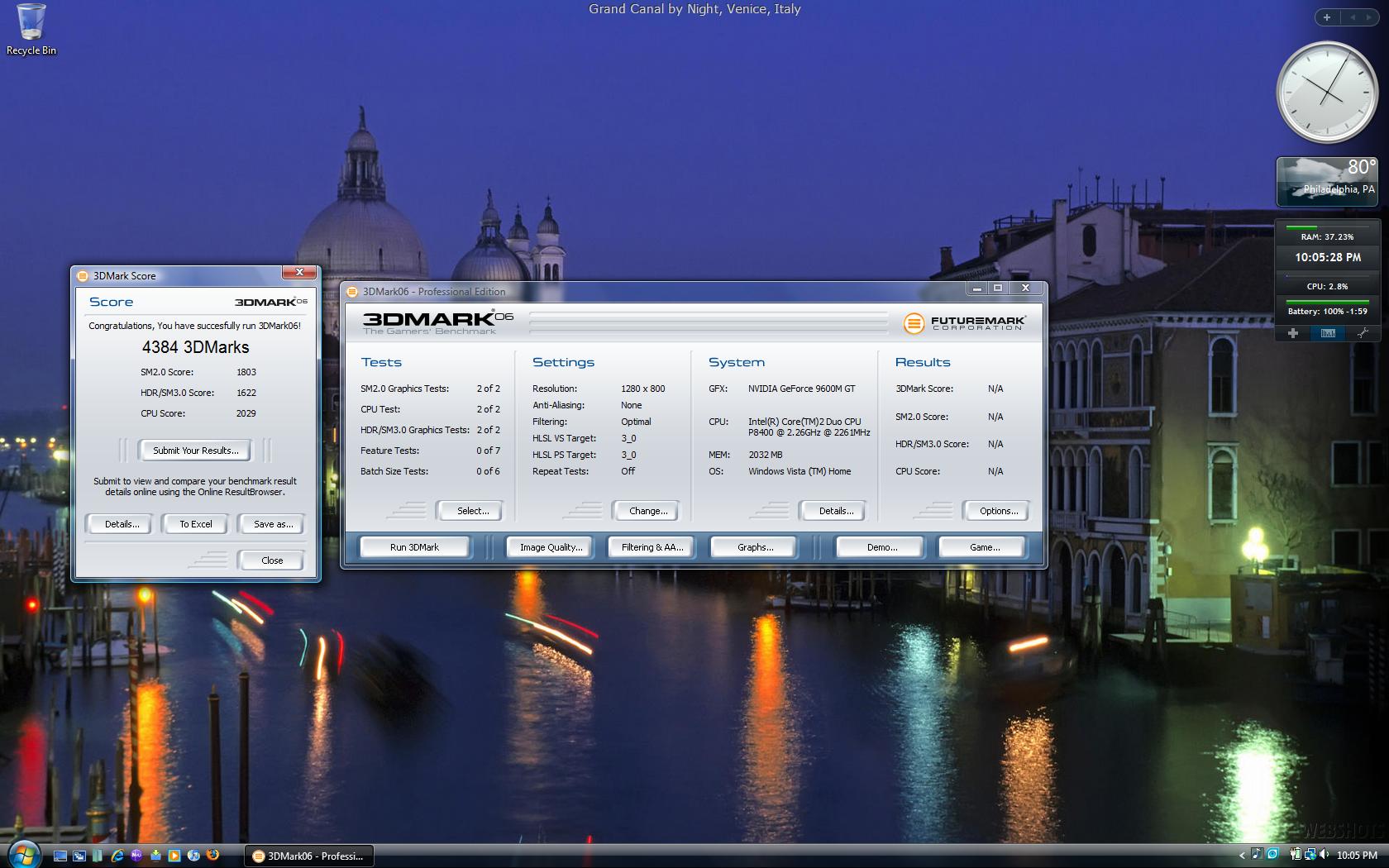Click the sidebar add gadgets plus
This screenshot has height=868, width=1389.
pos(1326,17)
